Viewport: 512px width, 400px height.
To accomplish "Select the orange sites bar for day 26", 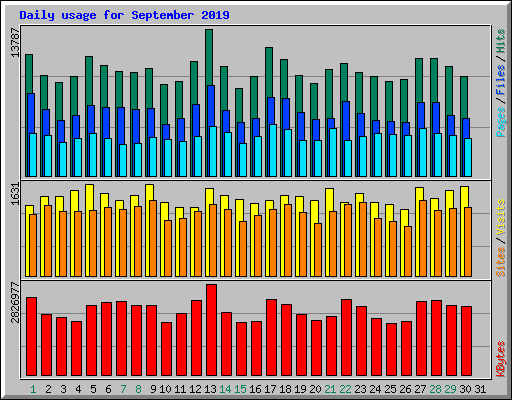I will pos(408,251).
